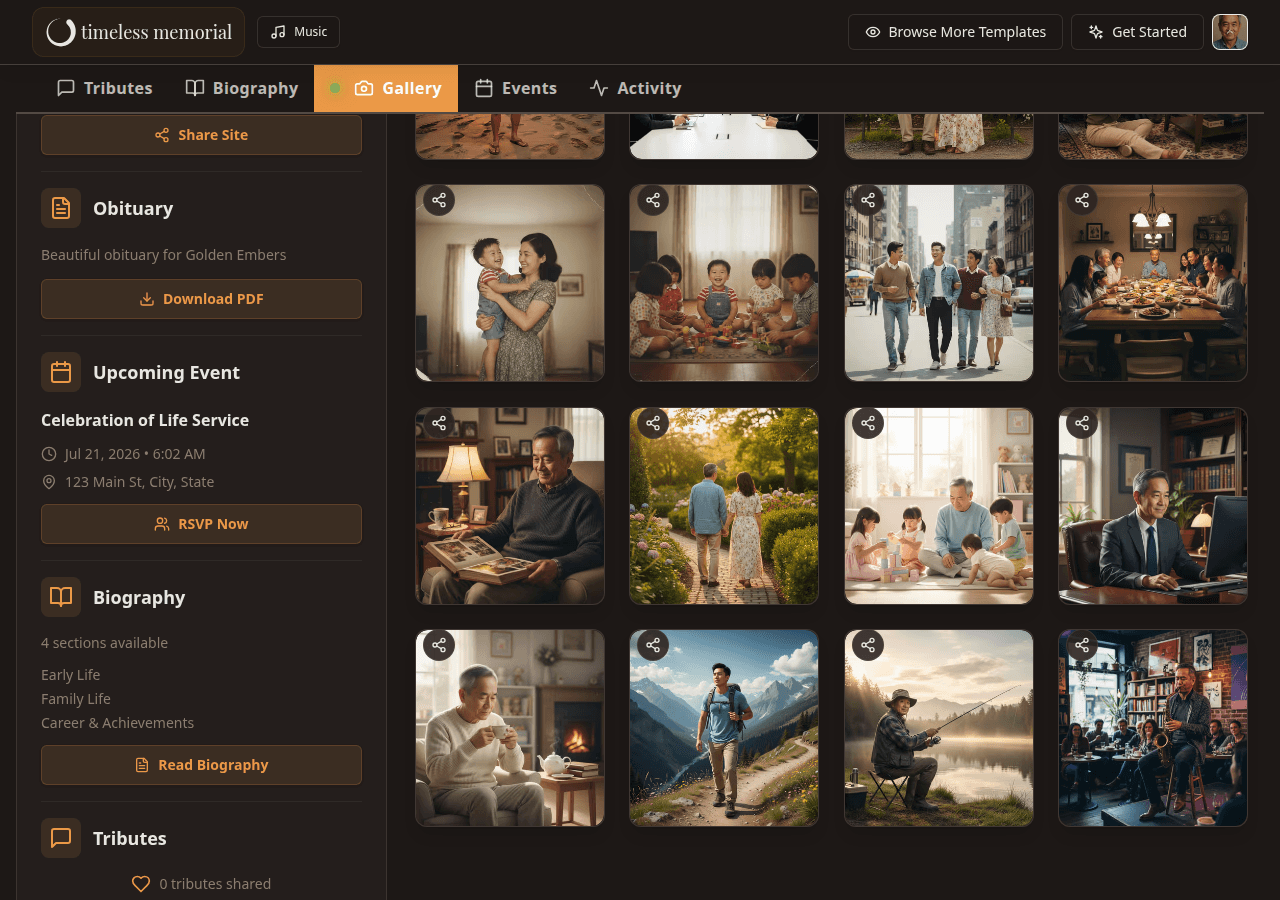Click share icon on grandfather playing blocks photo
1280x900 pixels.
[868, 423]
